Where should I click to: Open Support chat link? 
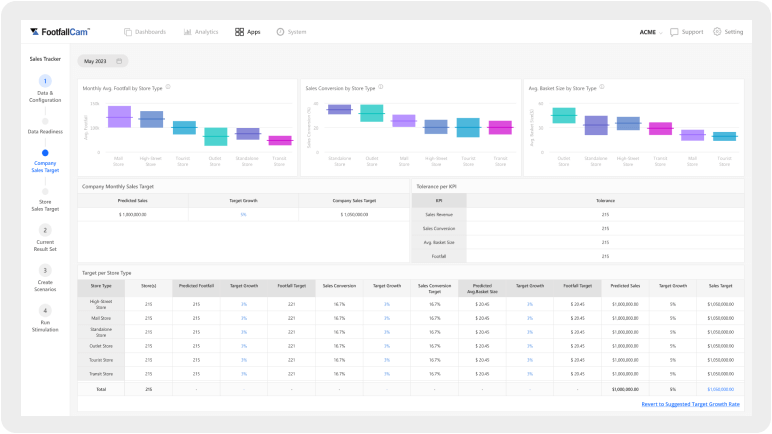pyautogui.click(x=687, y=32)
